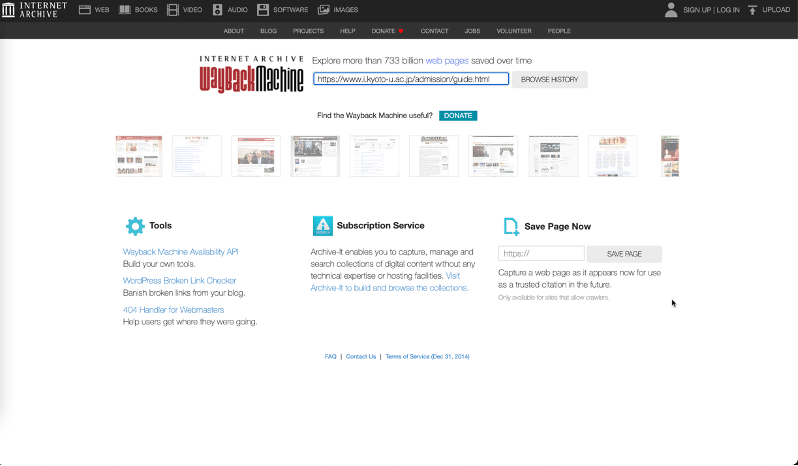Click the blue Donate button
The height and width of the screenshot is (466, 798).
tap(458, 115)
